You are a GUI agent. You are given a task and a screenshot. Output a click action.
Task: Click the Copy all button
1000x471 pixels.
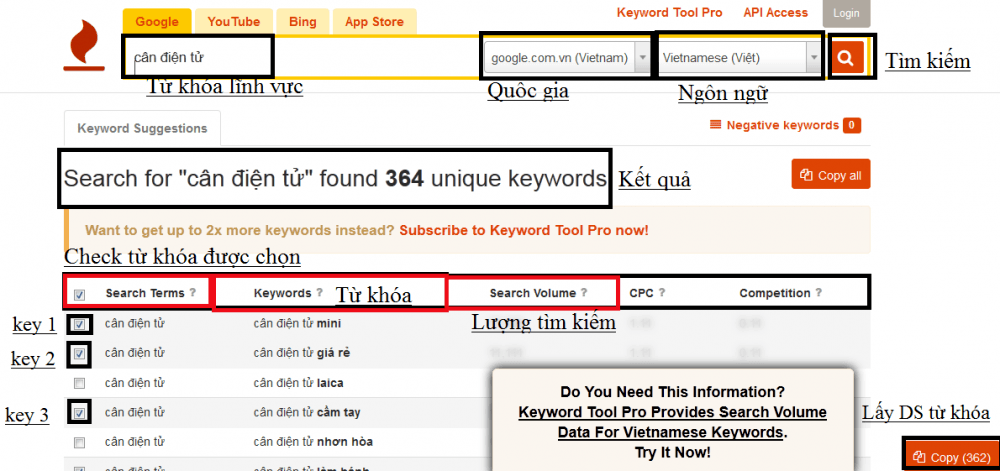coord(830,175)
